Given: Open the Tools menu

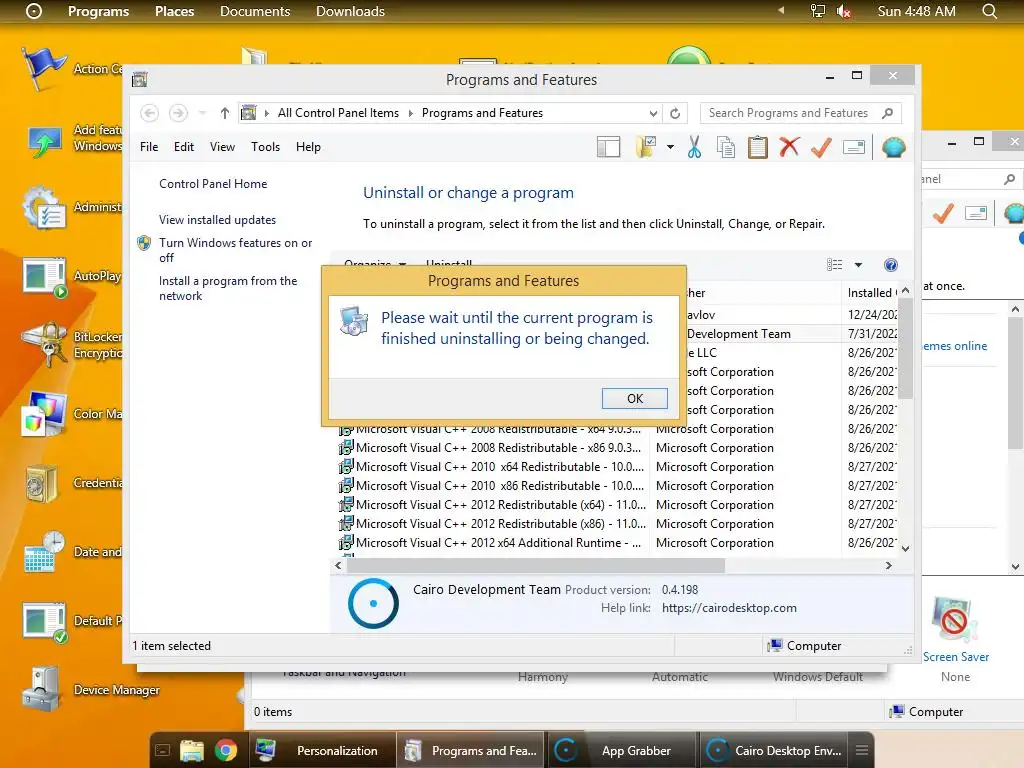Looking at the screenshot, I should (265, 147).
